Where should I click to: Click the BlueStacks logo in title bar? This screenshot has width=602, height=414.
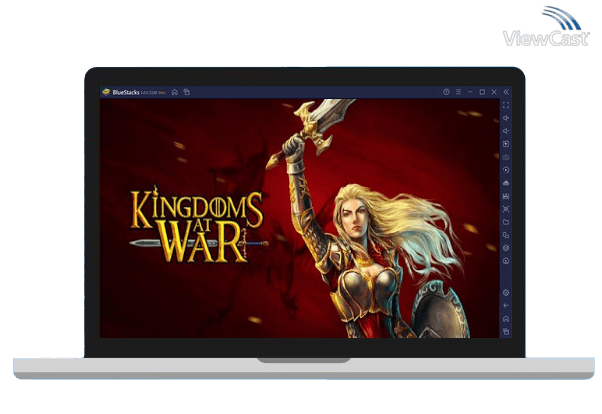[106, 92]
